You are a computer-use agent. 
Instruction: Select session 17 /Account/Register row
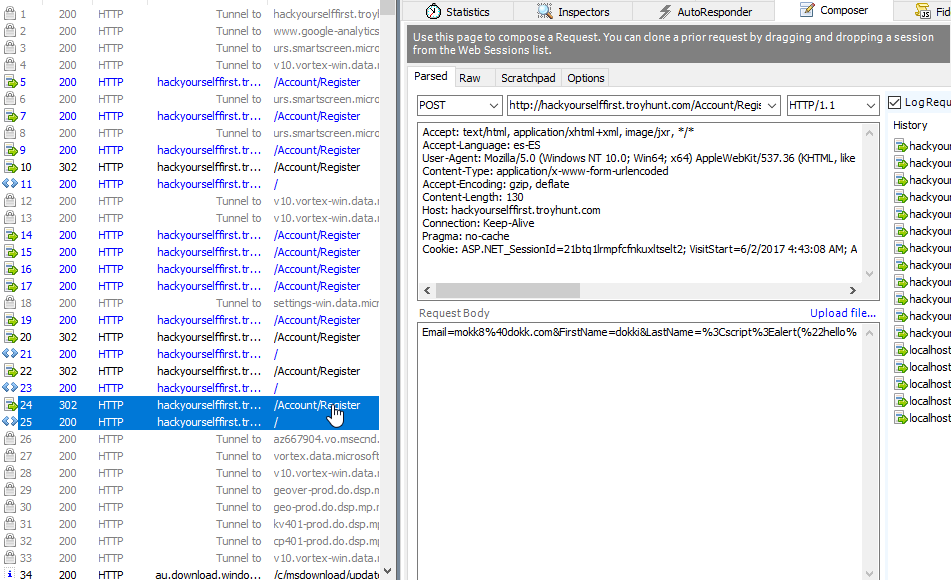191,286
